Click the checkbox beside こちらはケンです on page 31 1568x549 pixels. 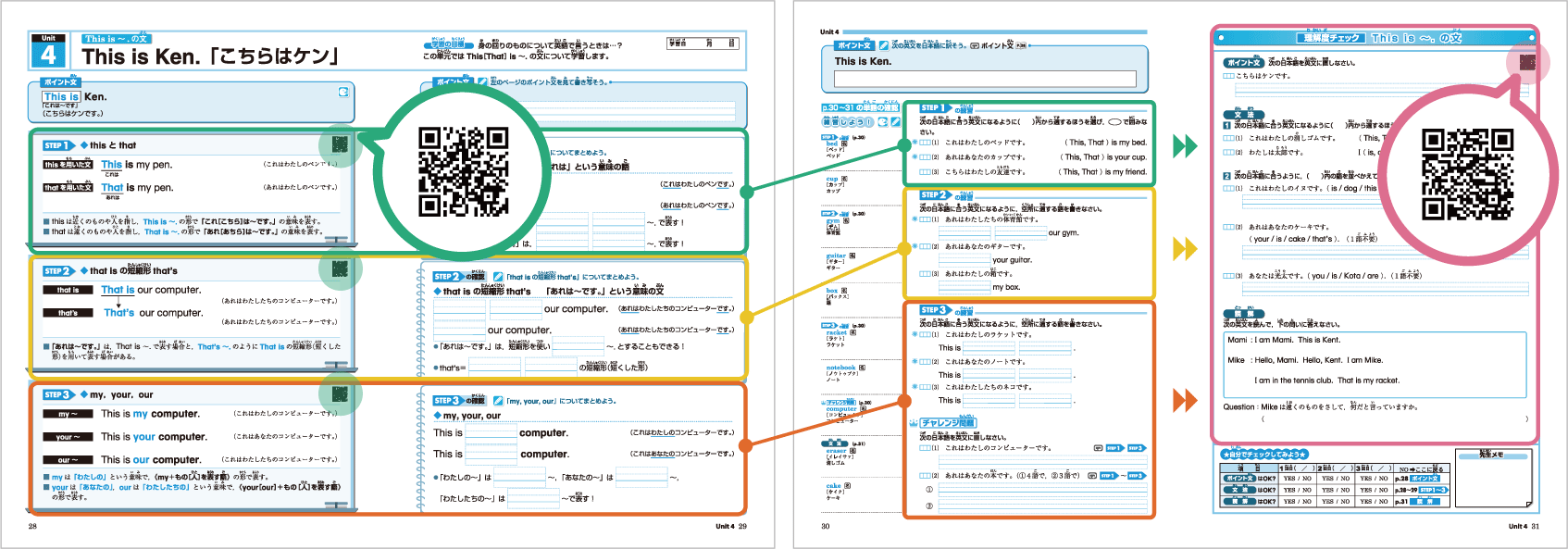tap(1228, 76)
